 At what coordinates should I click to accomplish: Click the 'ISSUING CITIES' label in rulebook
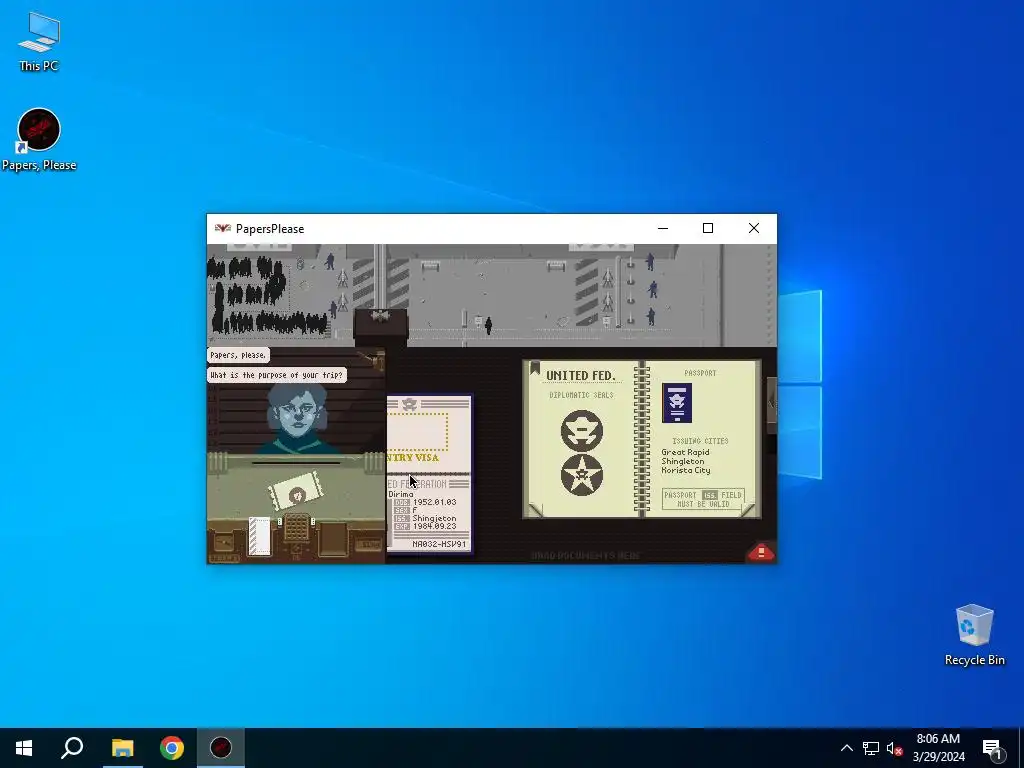pos(700,441)
